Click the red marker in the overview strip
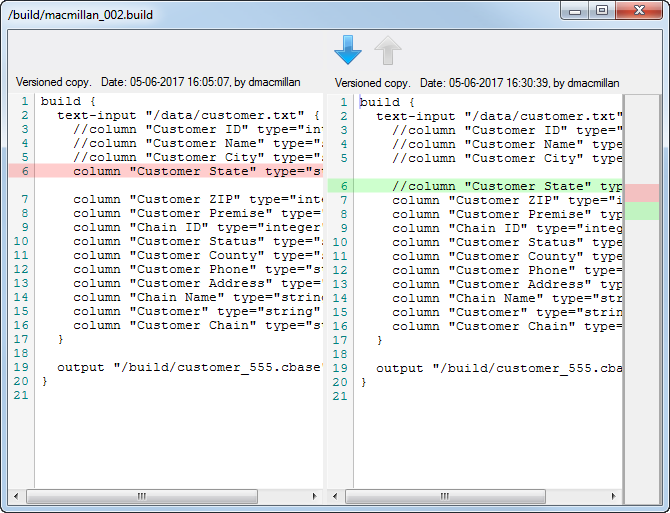670x513 pixels. (641, 192)
